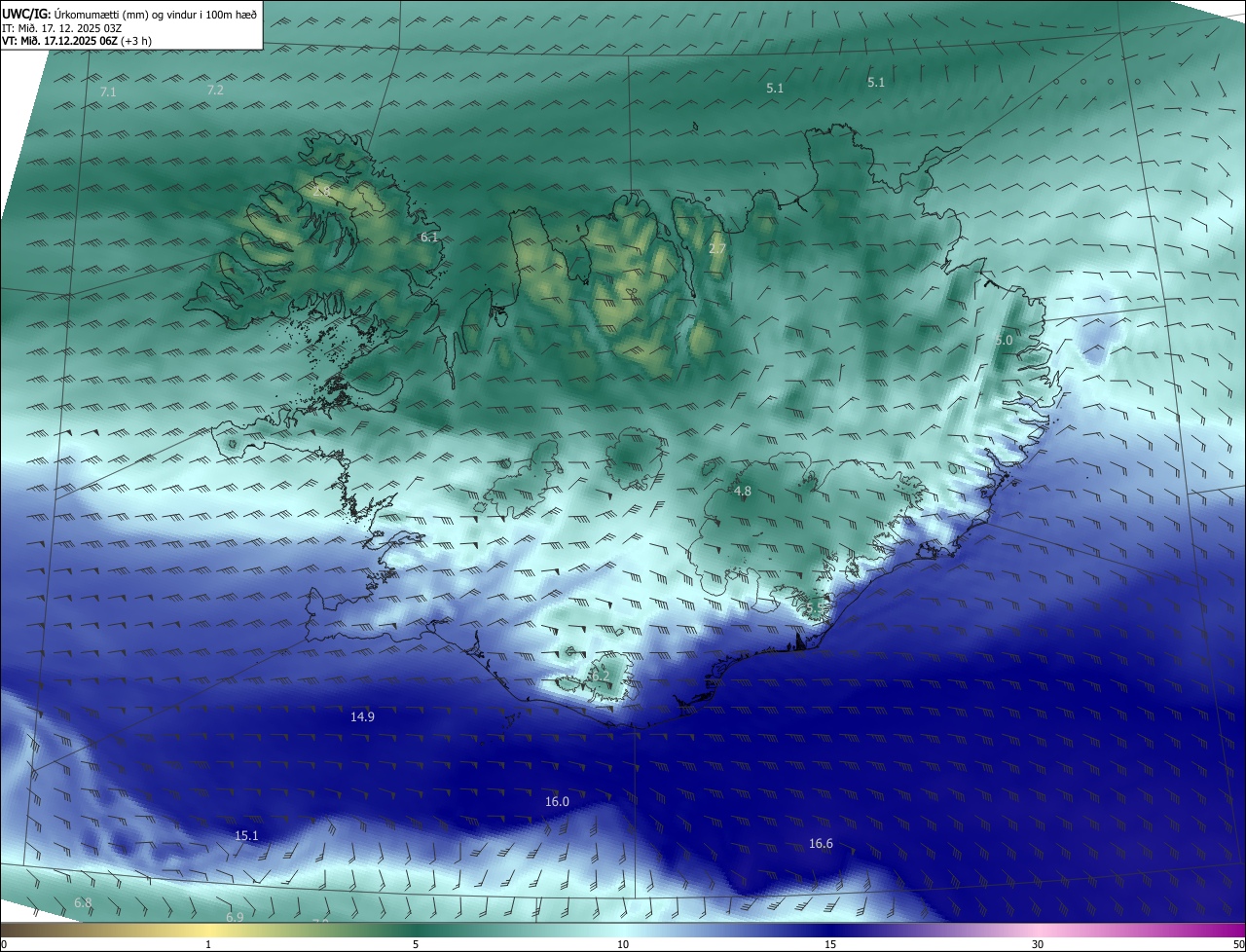1246x952 pixels.
Task: Click the '10' tick on the color scale
Action: coord(623,944)
